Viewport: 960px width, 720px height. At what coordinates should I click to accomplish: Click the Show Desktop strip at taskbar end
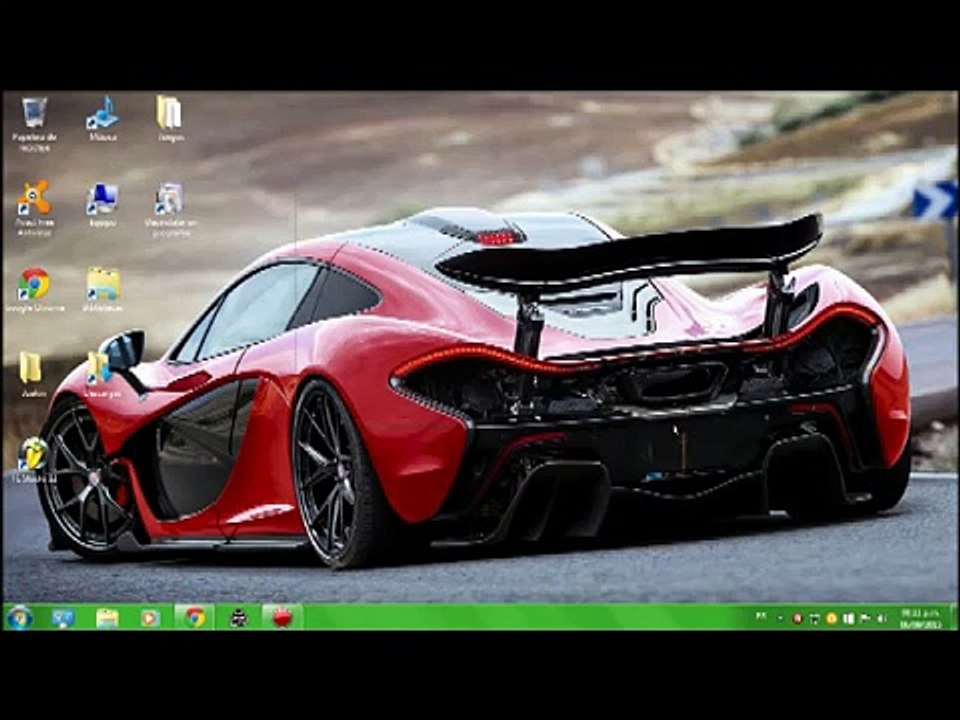coord(952,618)
